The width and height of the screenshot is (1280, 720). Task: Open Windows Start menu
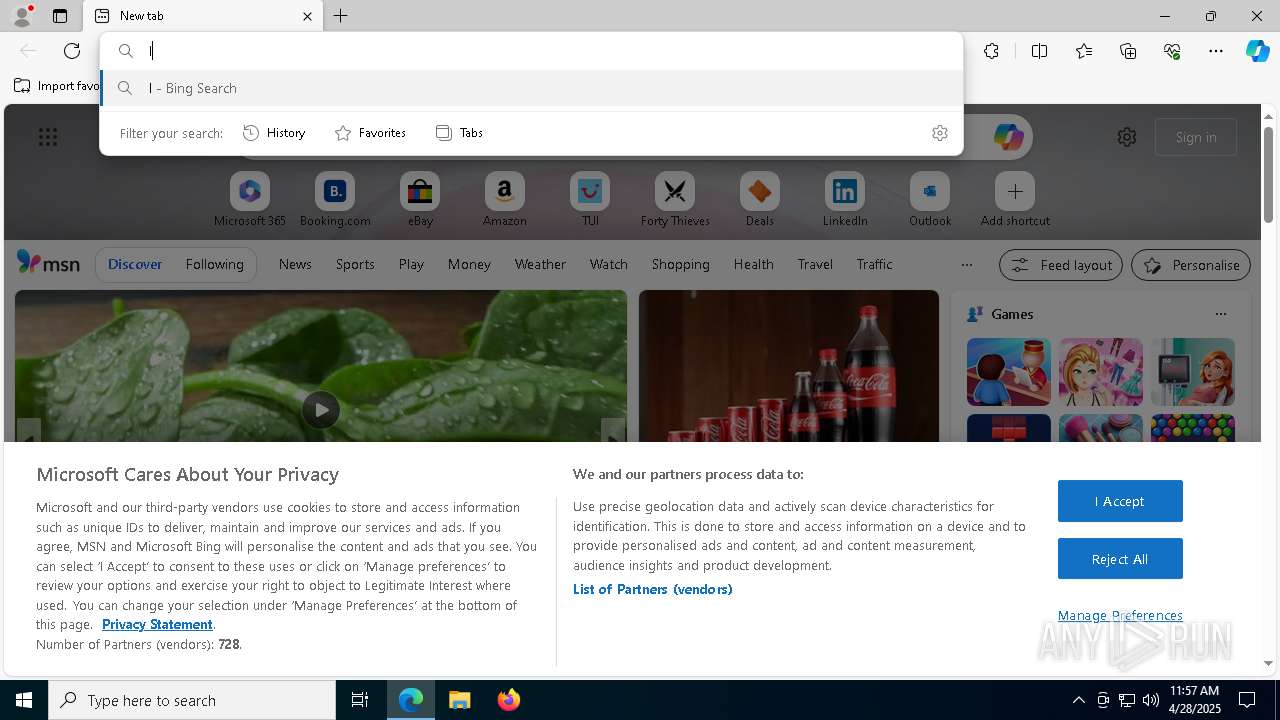[24, 700]
